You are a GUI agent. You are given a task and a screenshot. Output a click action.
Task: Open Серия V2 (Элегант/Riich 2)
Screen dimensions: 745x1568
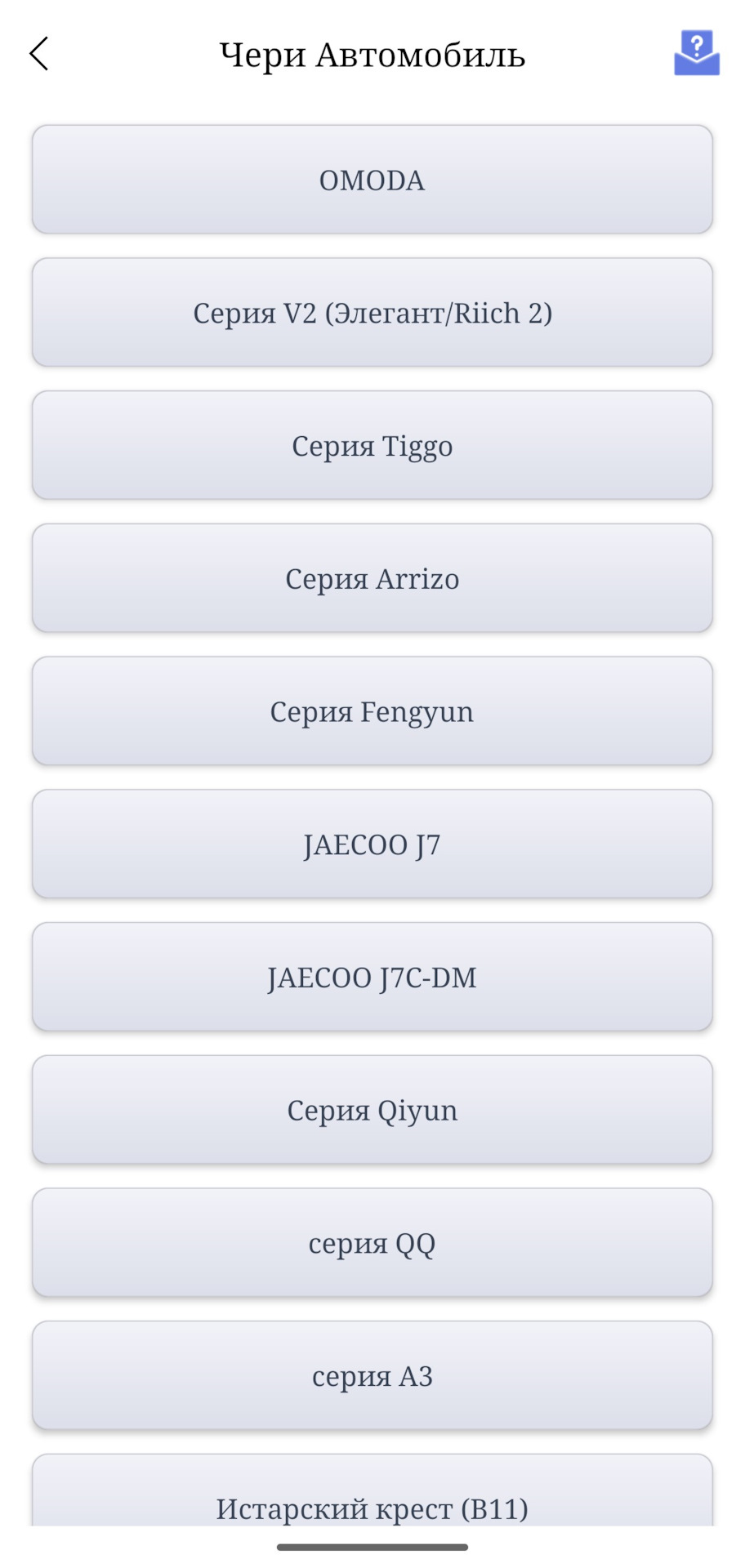(372, 313)
